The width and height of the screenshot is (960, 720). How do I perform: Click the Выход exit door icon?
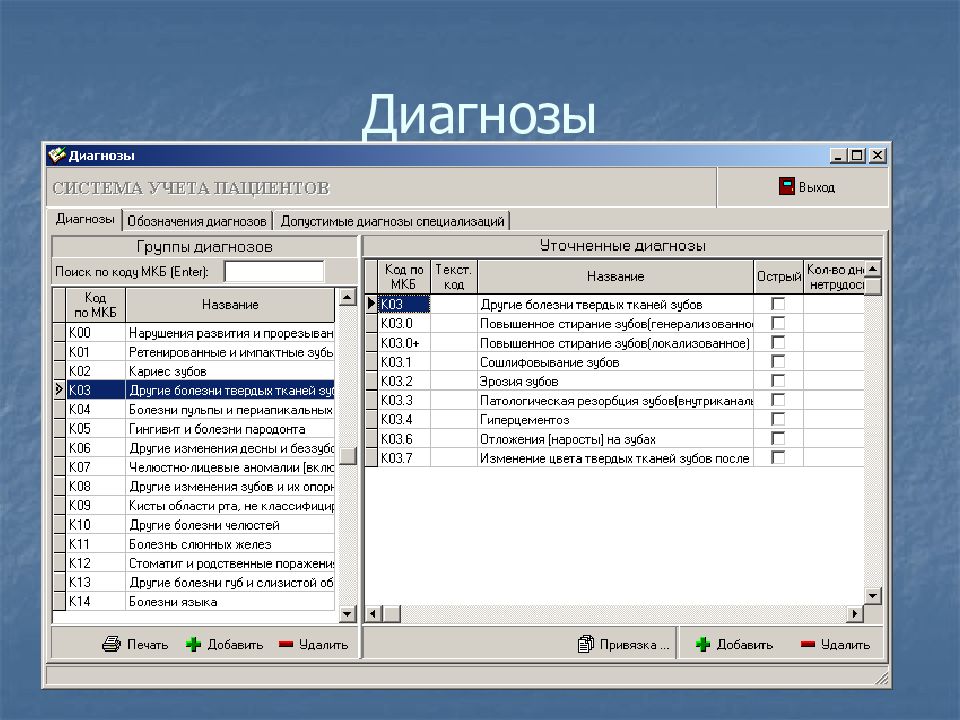coord(786,186)
